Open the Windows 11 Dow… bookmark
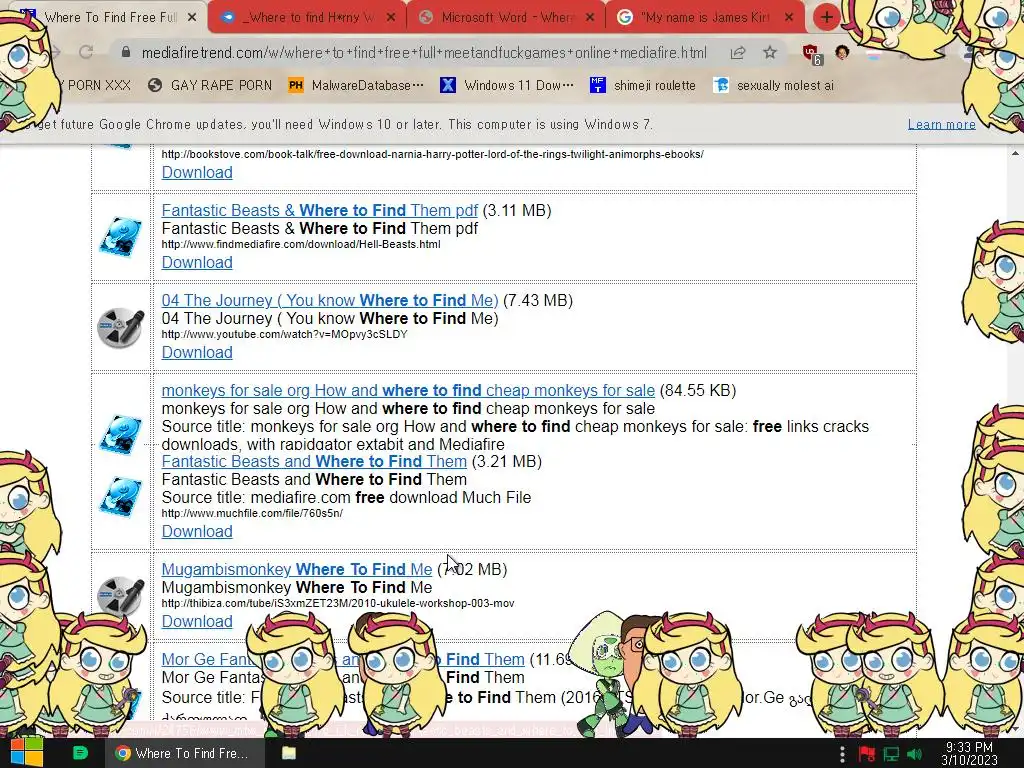The image size is (1024, 768). point(507,86)
